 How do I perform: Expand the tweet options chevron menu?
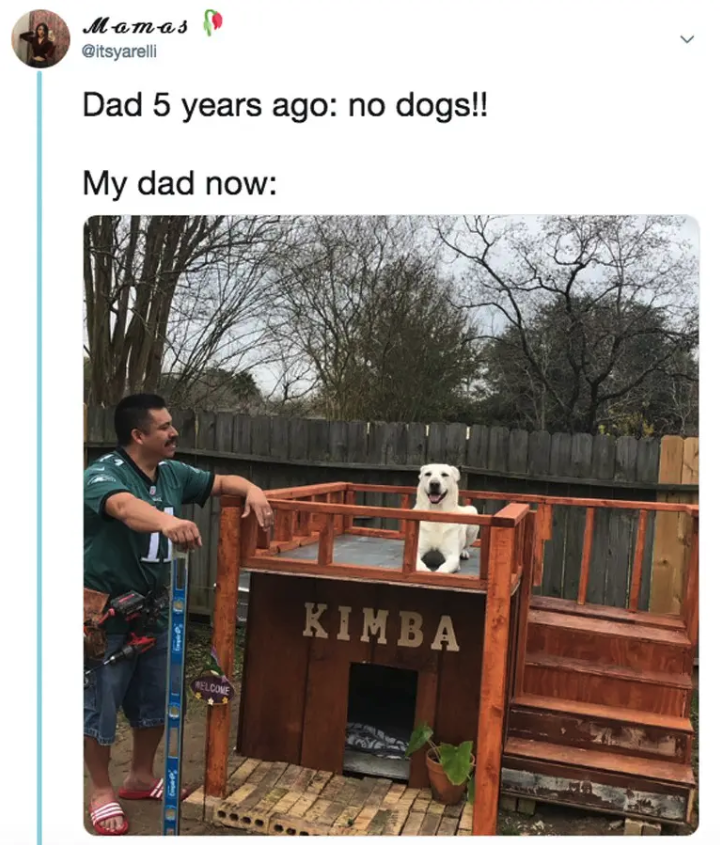pos(686,39)
